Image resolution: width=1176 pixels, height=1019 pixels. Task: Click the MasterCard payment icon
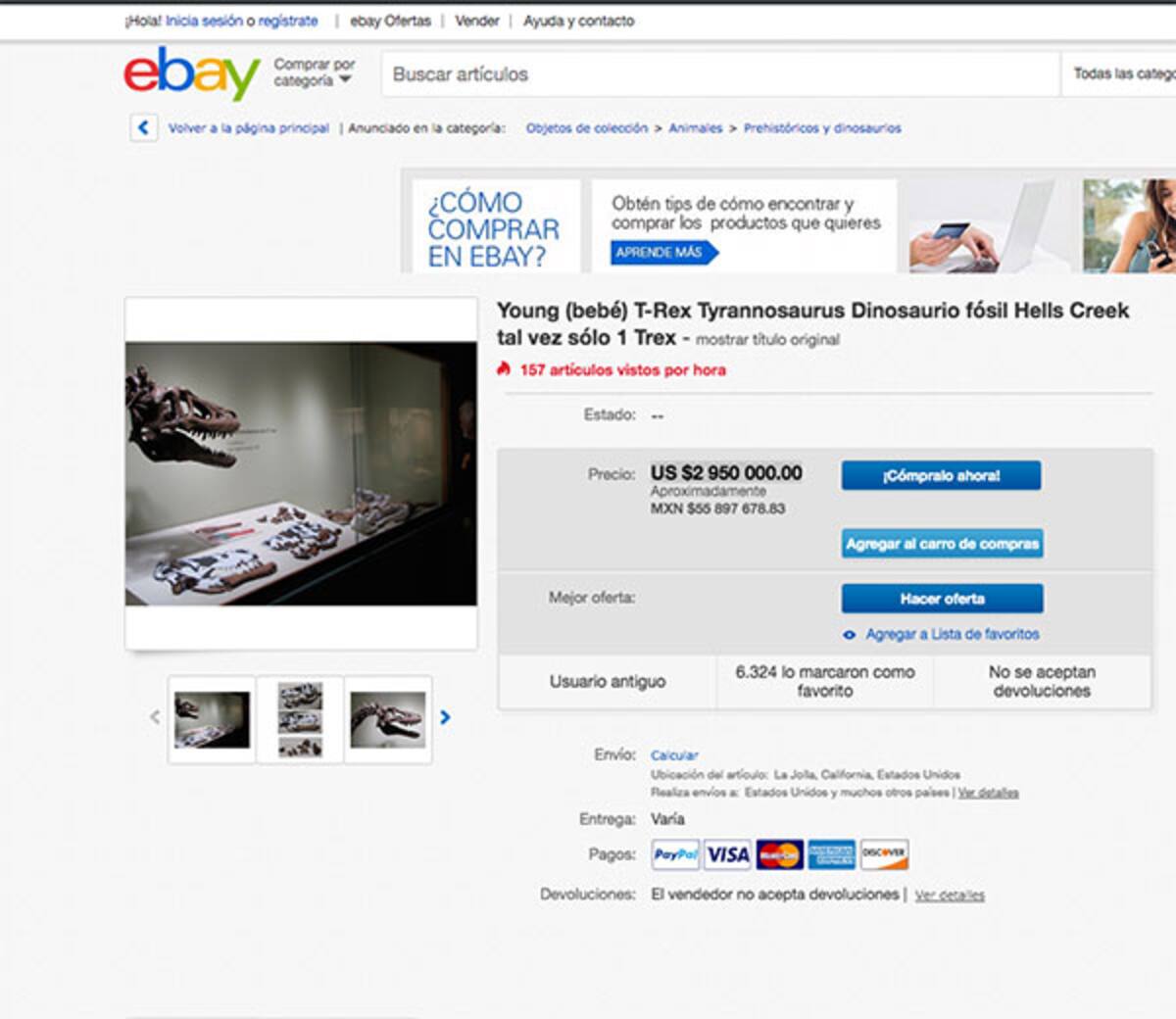click(779, 854)
